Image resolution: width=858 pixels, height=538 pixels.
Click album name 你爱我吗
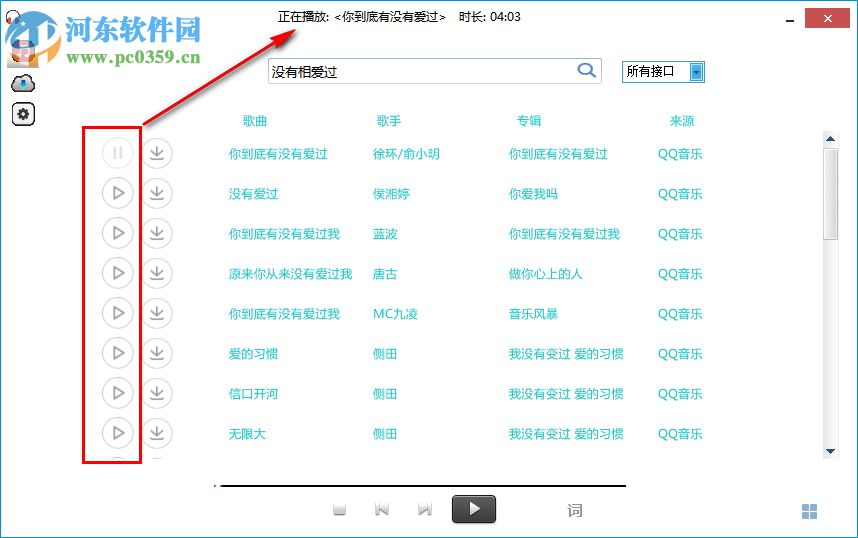(533, 194)
